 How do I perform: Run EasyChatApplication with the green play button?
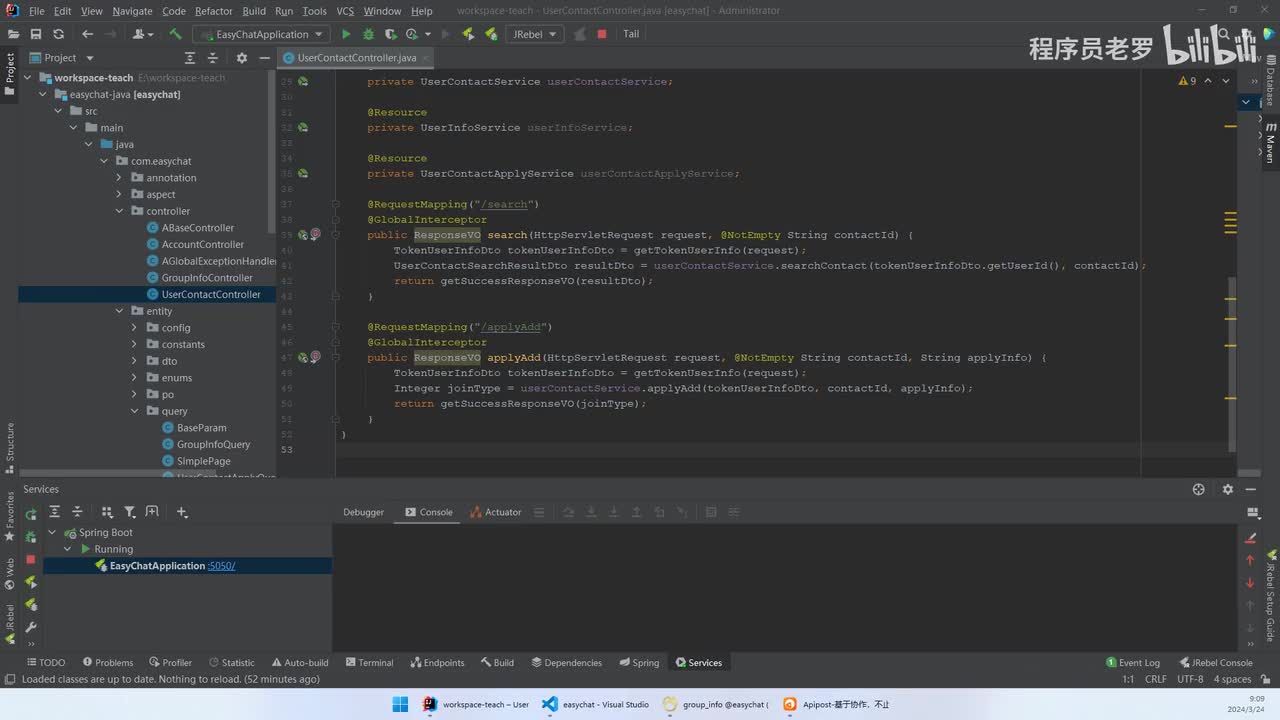coord(347,34)
